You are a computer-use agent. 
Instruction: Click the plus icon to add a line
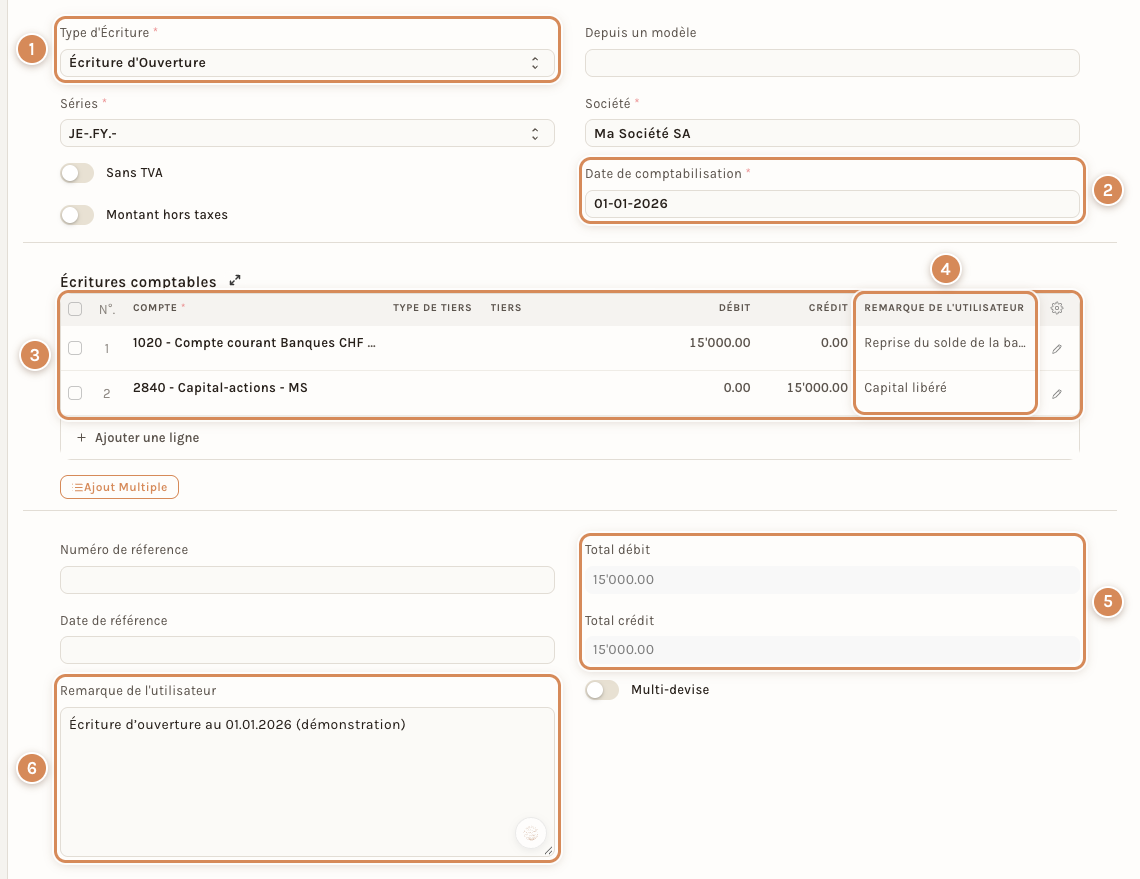(81, 438)
